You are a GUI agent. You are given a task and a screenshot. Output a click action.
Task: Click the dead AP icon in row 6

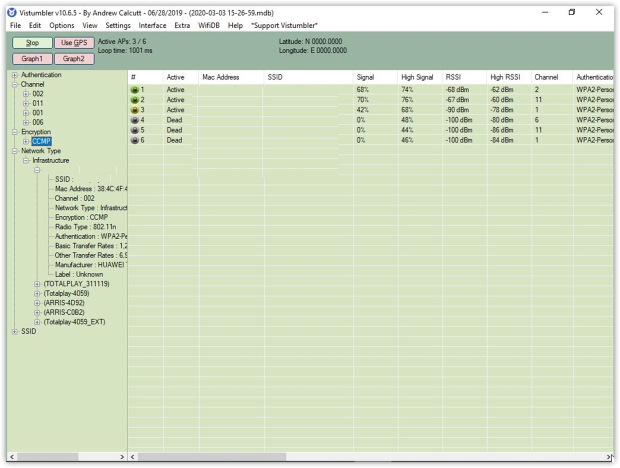point(135,140)
